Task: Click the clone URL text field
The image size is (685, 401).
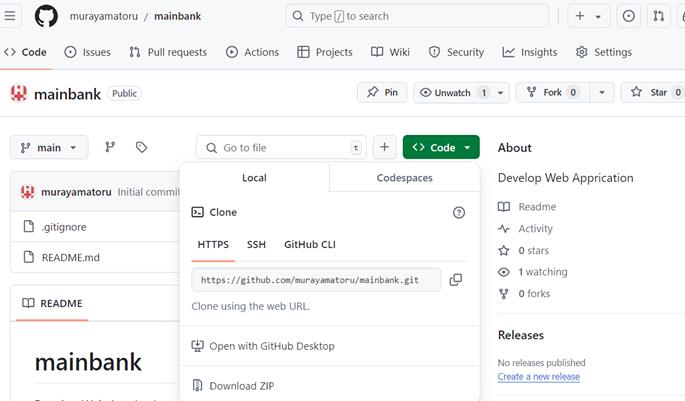Action: [316, 280]
